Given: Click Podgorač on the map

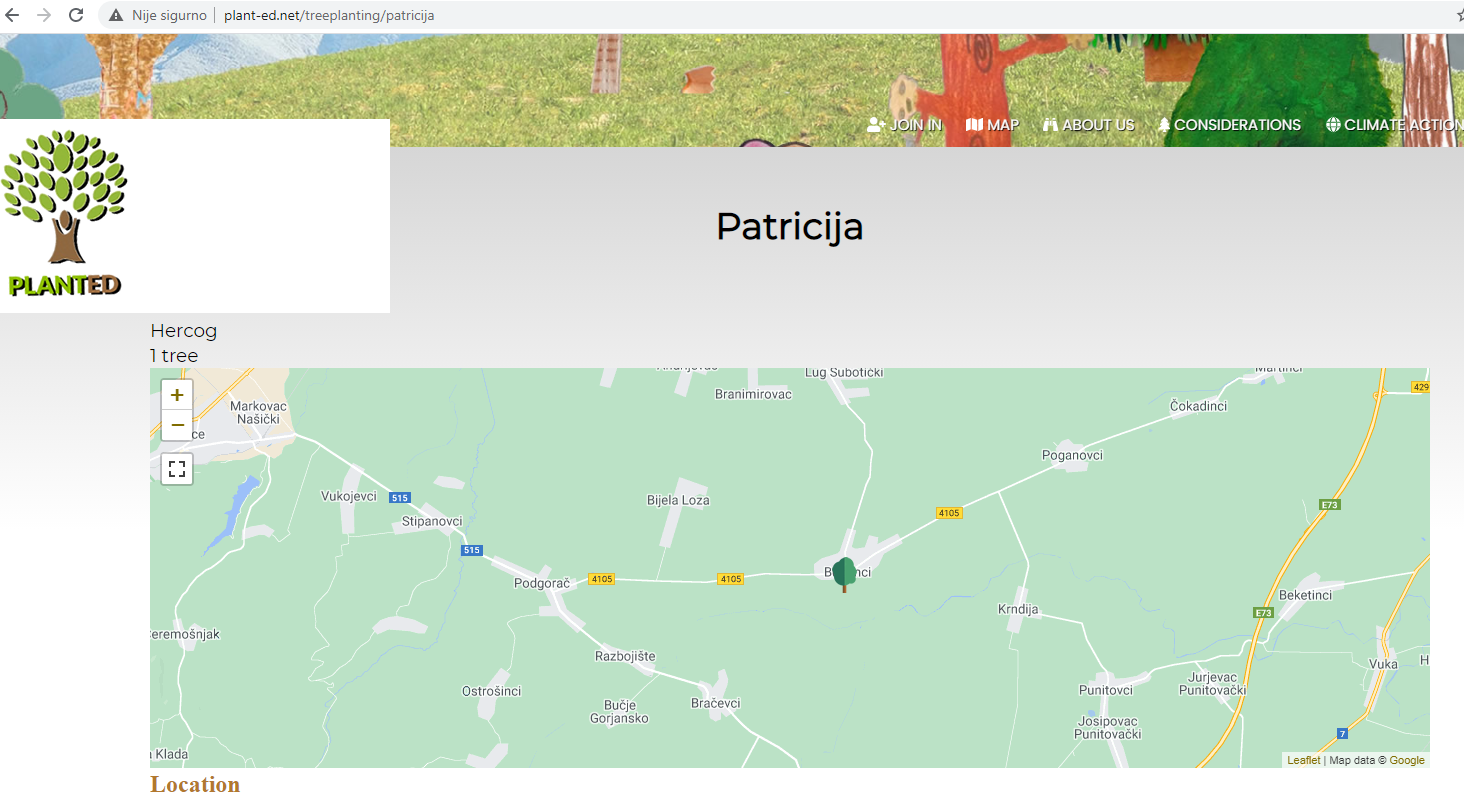Looking at the screenshot, I should 541,583.
